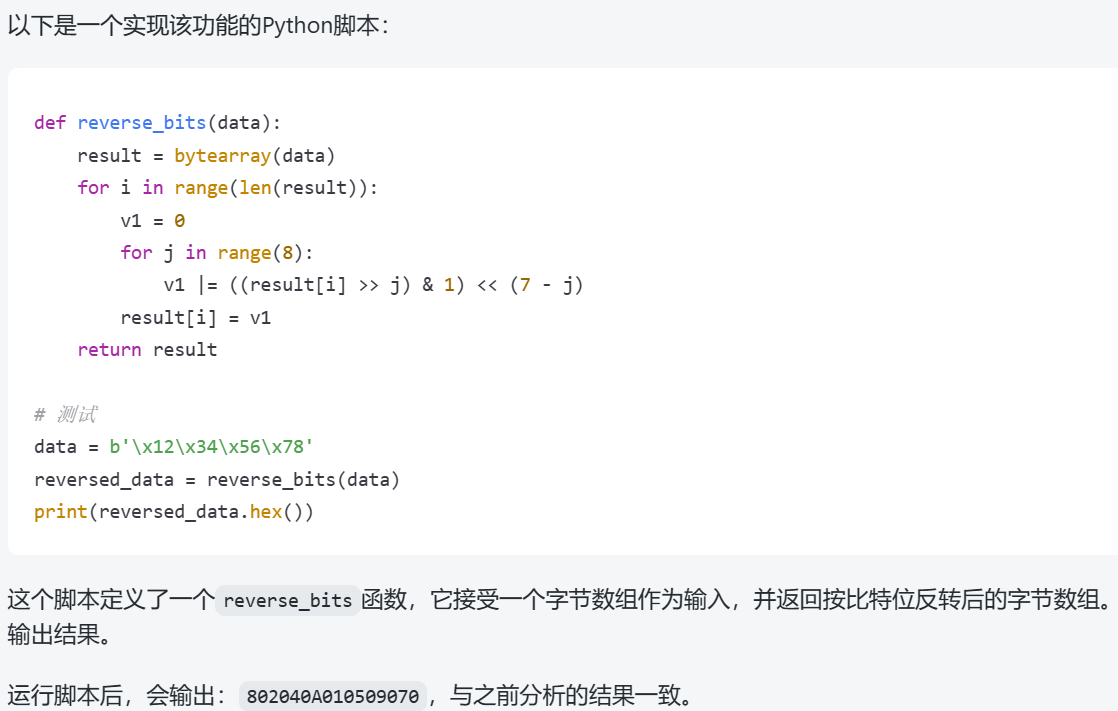Click the 'for i in range' line
The width and height of the screenshot is (1118, 711).
pyautogui.click(x=228, y=188)
